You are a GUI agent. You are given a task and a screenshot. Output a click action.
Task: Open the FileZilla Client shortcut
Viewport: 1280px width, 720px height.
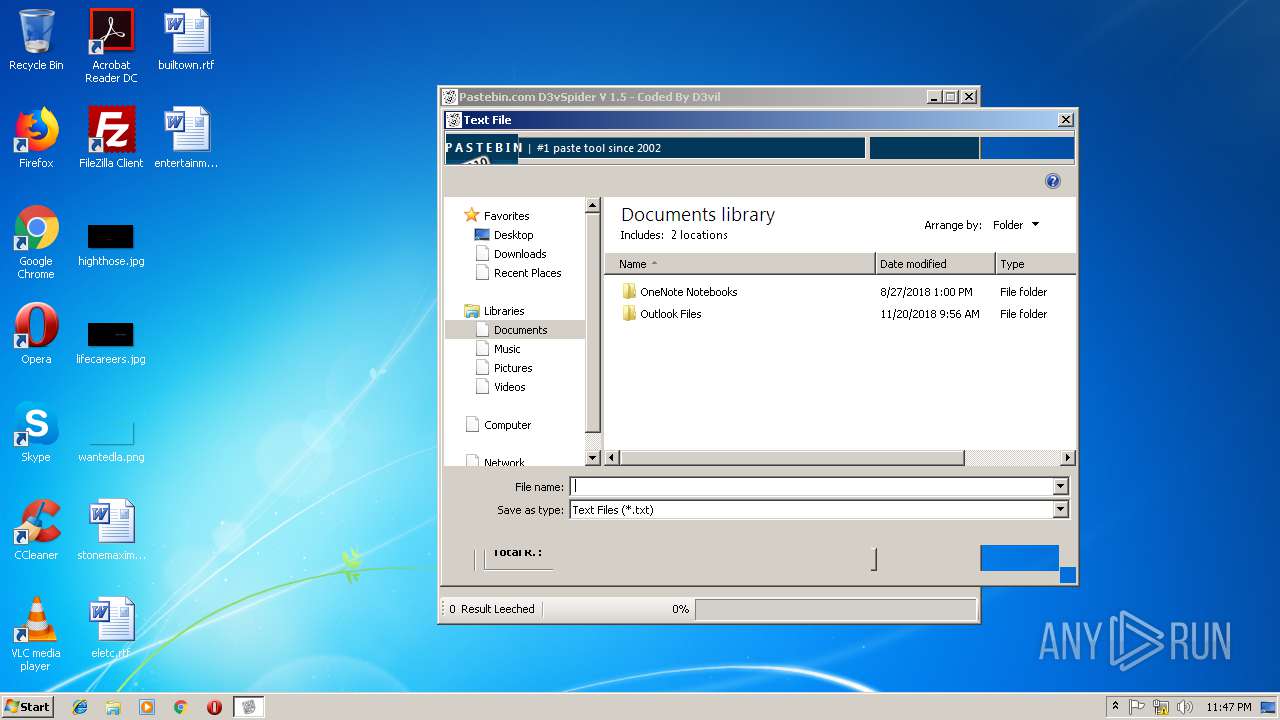[x=111, y=138]
